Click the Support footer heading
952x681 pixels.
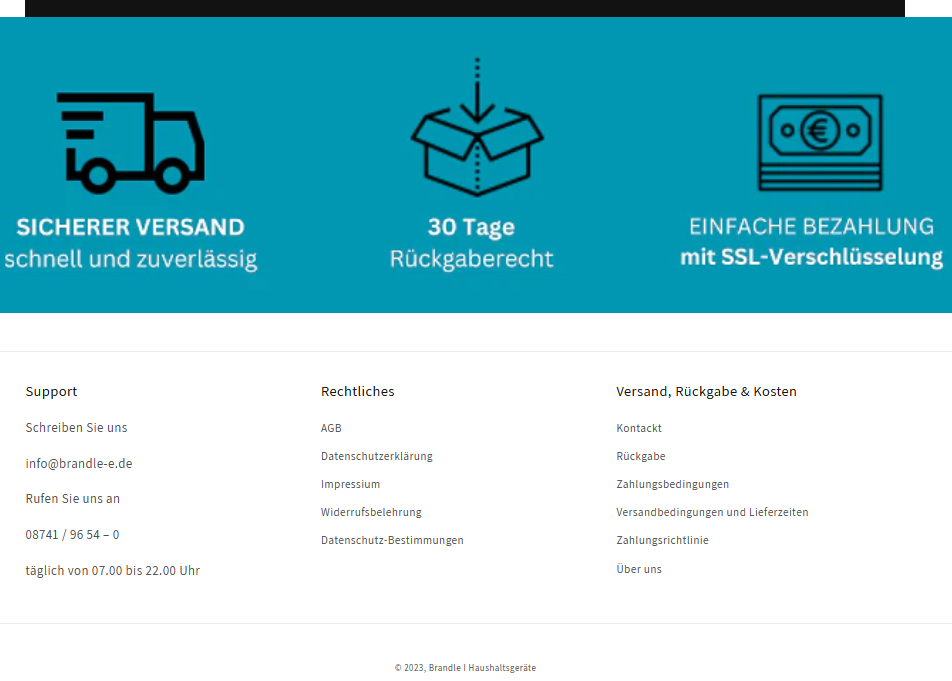[52, 391]
